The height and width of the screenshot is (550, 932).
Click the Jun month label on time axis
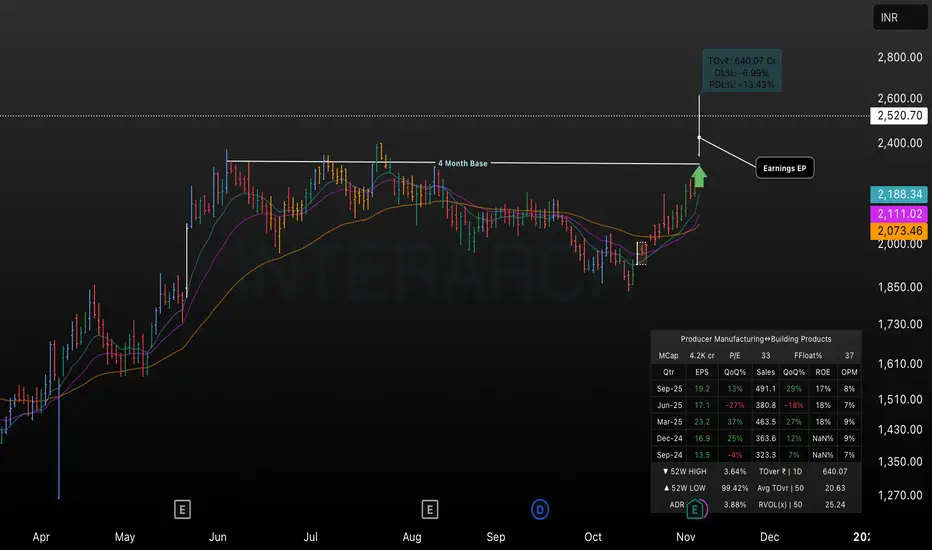pyautogui.click(x=216, y=537)
